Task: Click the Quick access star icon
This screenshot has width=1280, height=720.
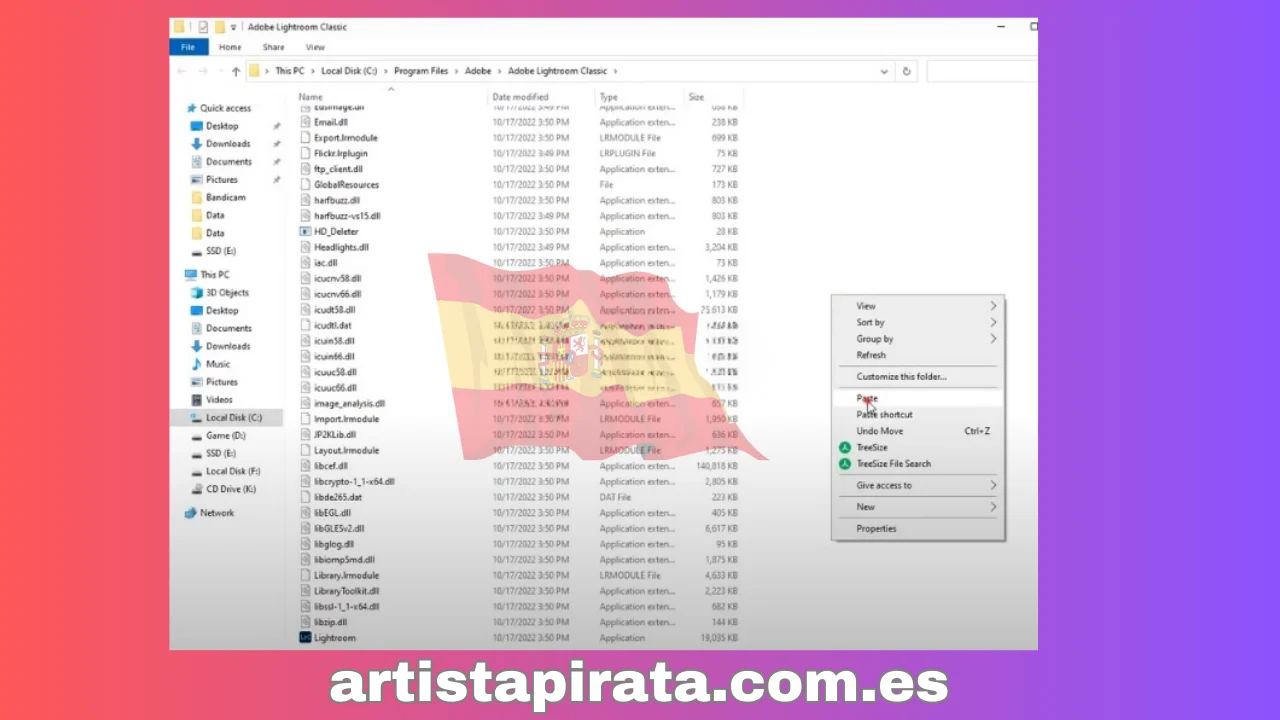Action: [x=191, y=108]
